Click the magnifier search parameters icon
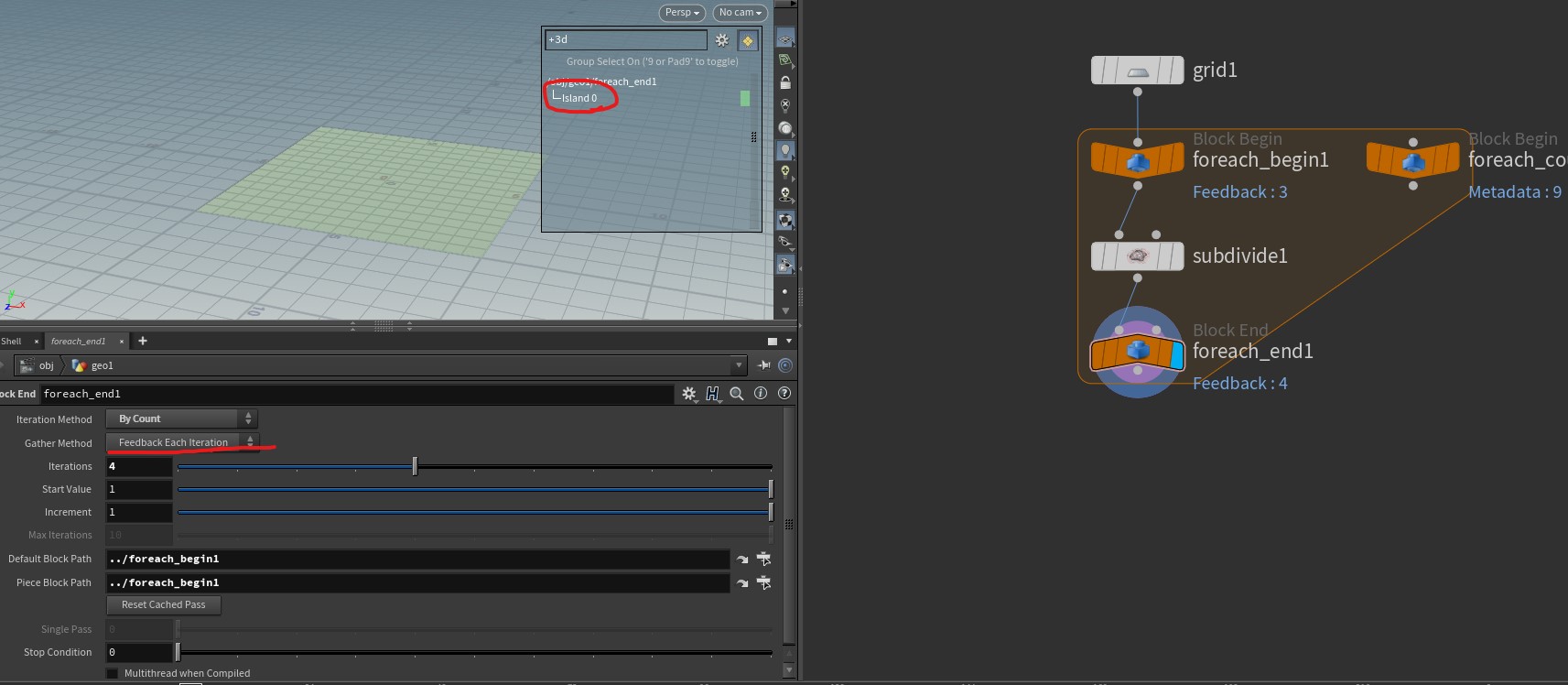This screenshot has width=1568, height=685. 737,394
